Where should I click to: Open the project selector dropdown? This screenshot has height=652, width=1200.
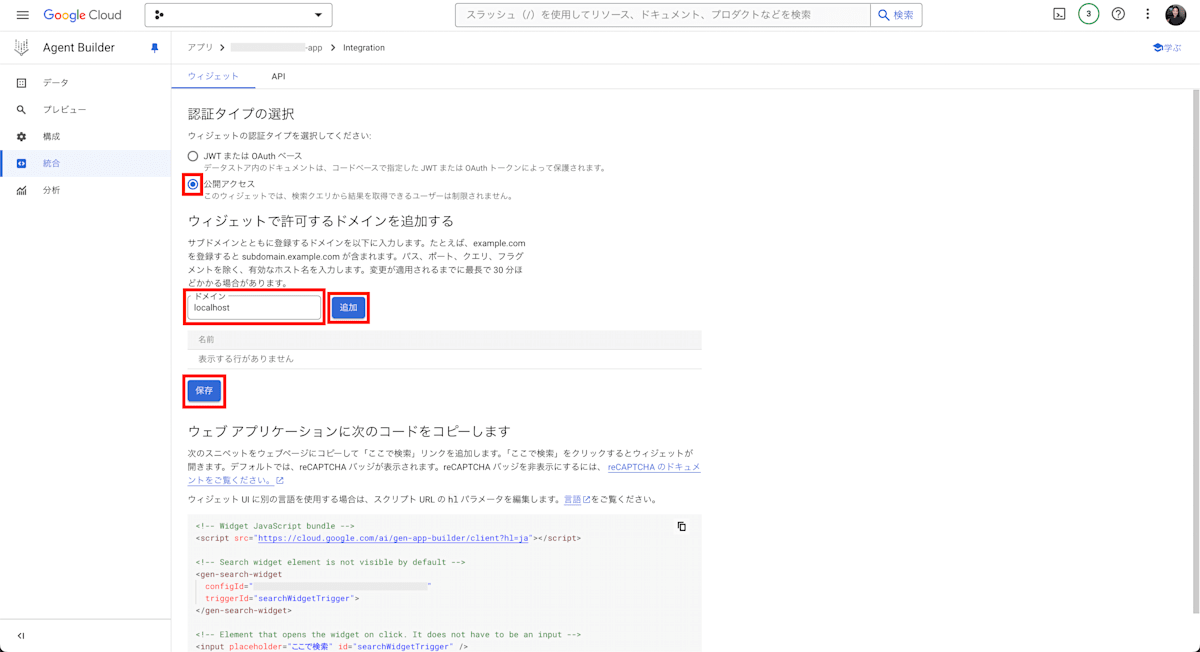(238, 15)
